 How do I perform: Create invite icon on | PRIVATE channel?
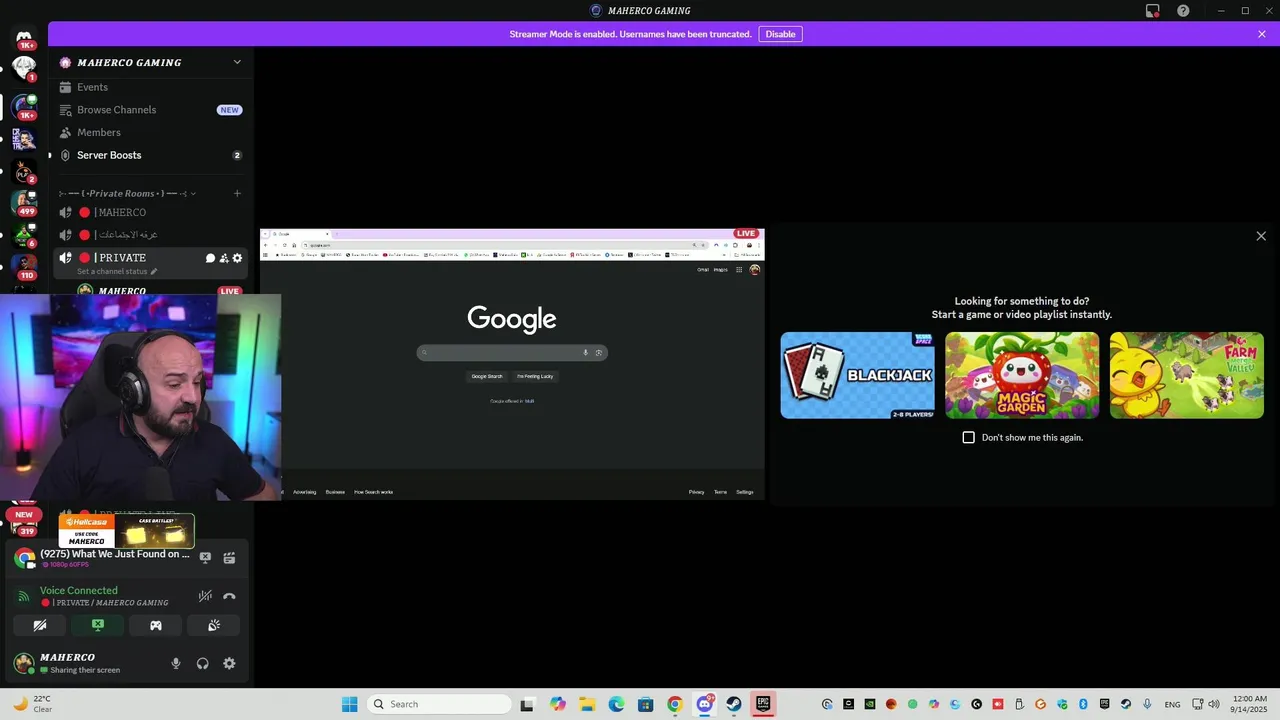224,258
